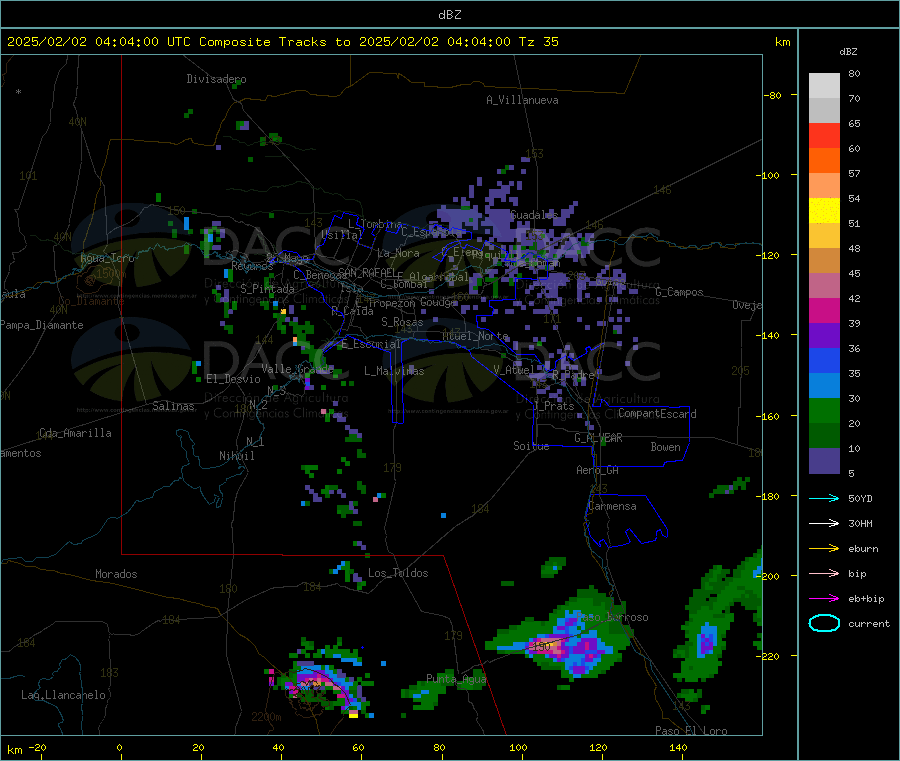Select the Nihuil map label
Screen dimensions: 900x761
coord(236,456)
